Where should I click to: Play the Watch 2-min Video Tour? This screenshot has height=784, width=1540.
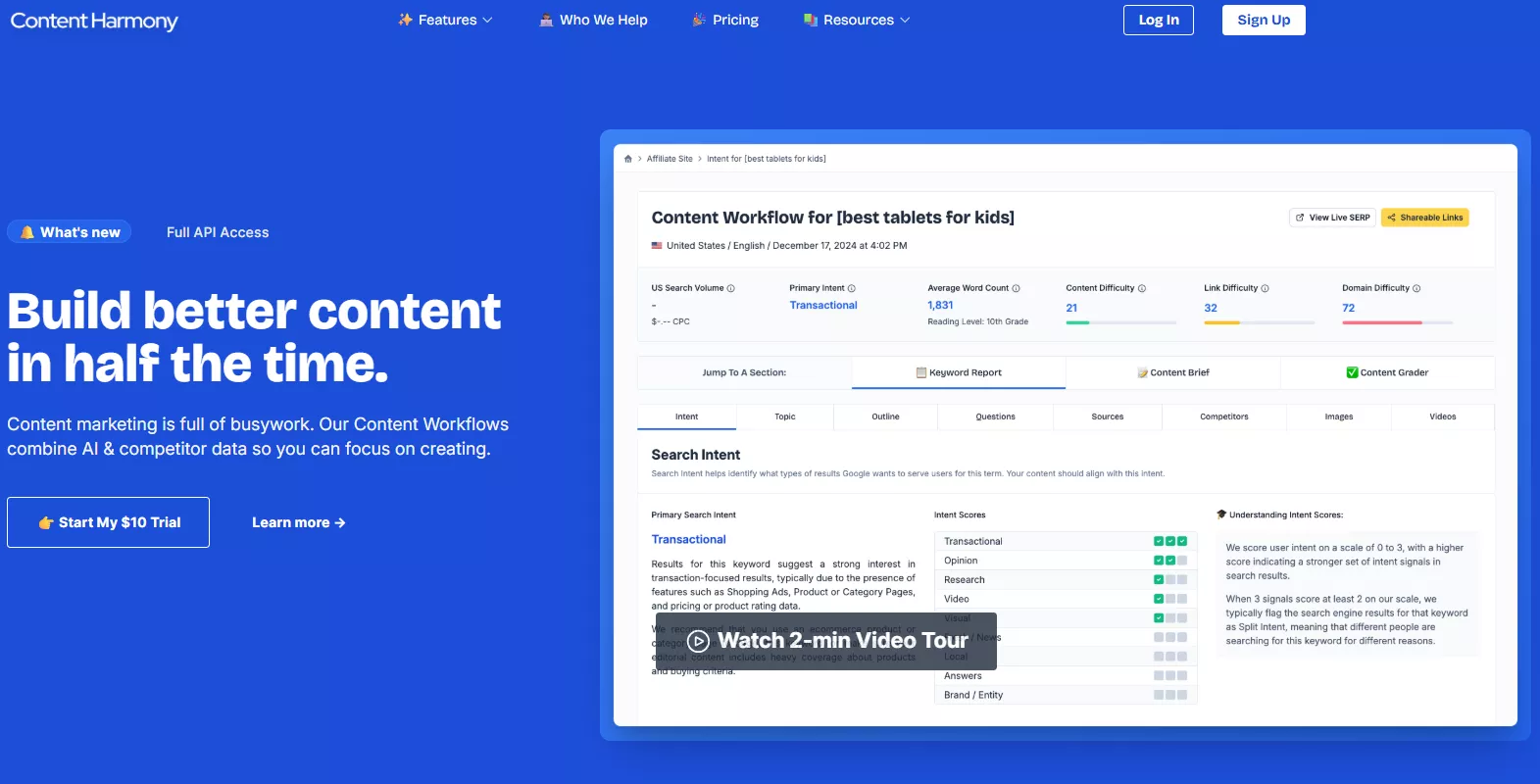pos(826,641)
